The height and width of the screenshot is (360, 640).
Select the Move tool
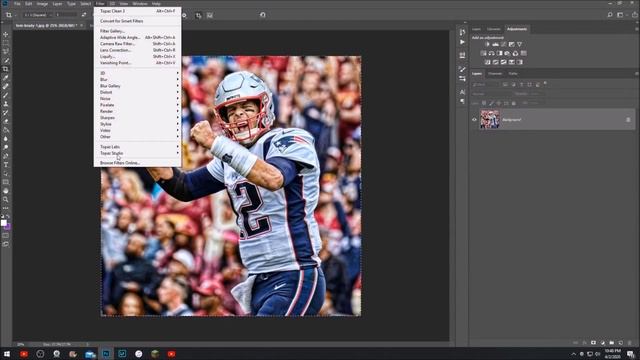(x=6, y=34)
